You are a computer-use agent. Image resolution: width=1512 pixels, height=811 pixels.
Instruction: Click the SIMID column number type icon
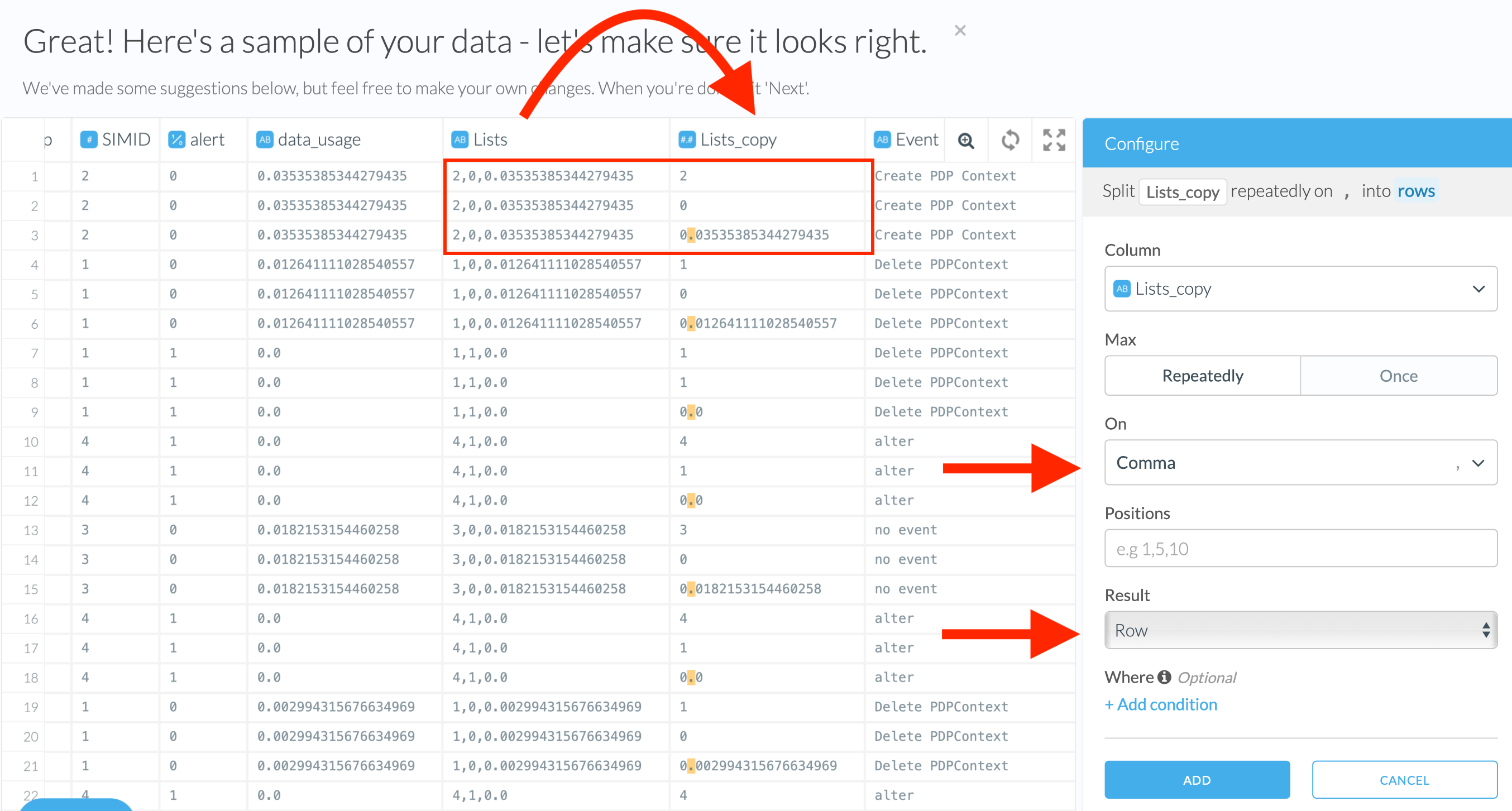(x=89, y=140)
